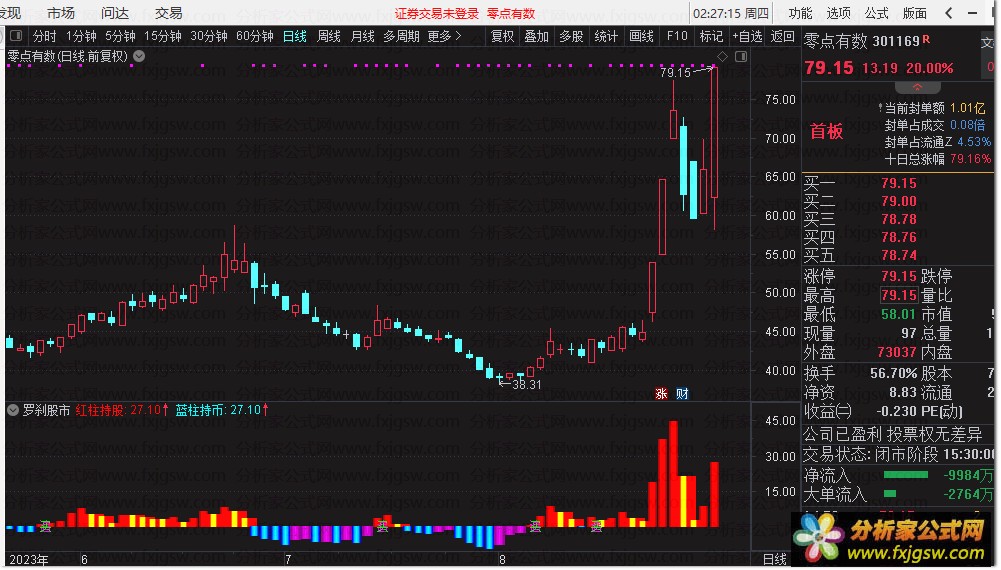Click 买四 price 78.76
Viewport: 1001px width, 570px height.
tap(898, 237)
